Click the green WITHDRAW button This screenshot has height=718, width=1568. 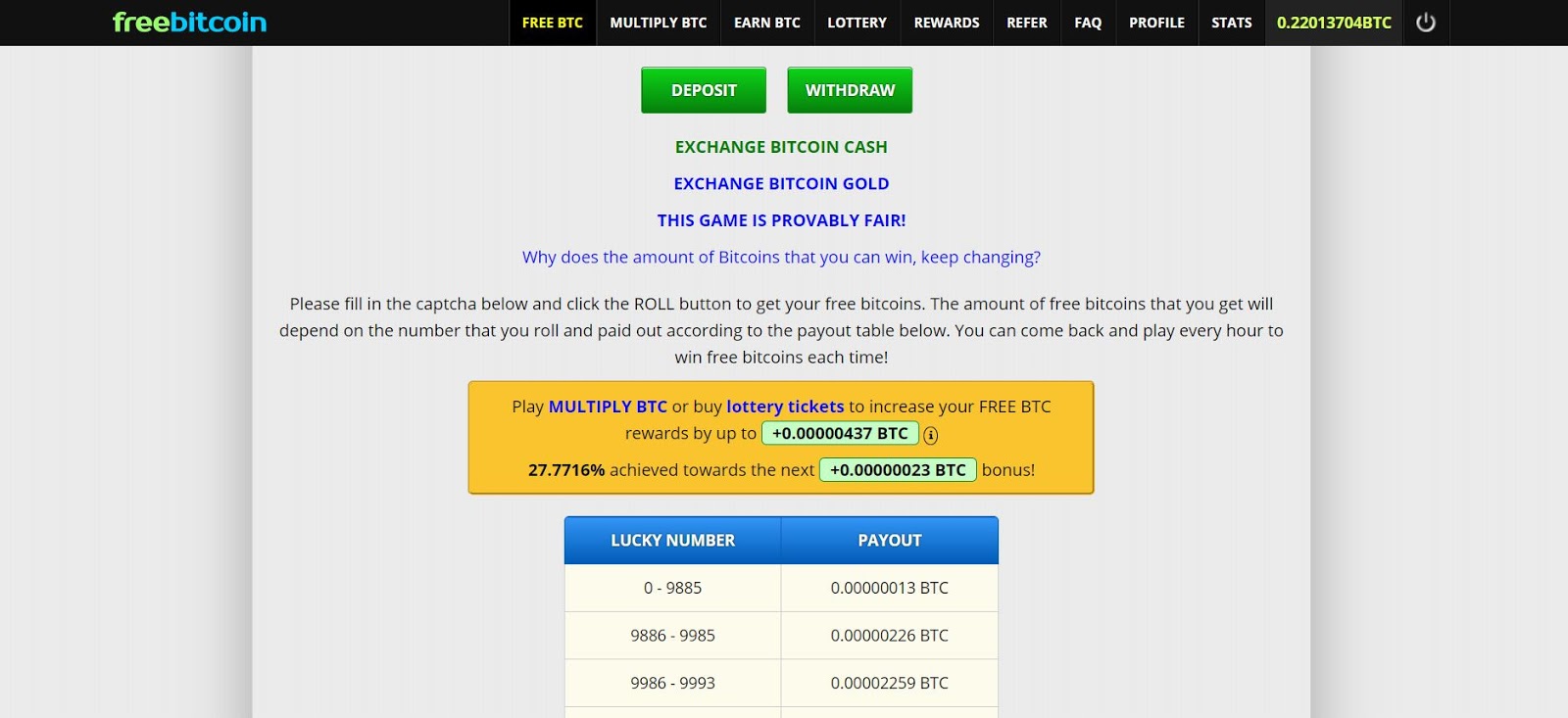[850, 90]
